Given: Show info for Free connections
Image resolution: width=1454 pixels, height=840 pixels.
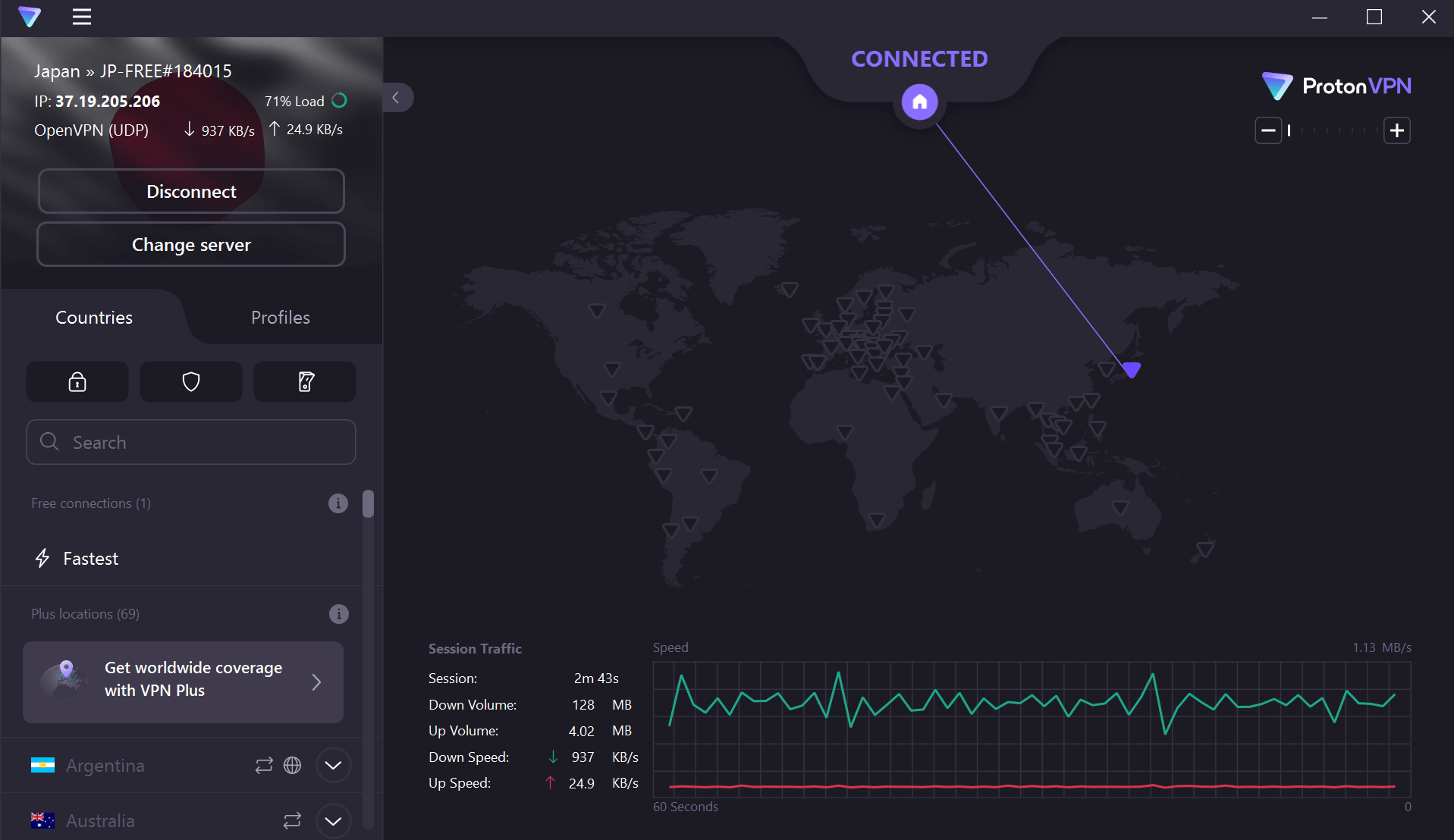Looking at the screenshot, I should (x=338, y=503).
